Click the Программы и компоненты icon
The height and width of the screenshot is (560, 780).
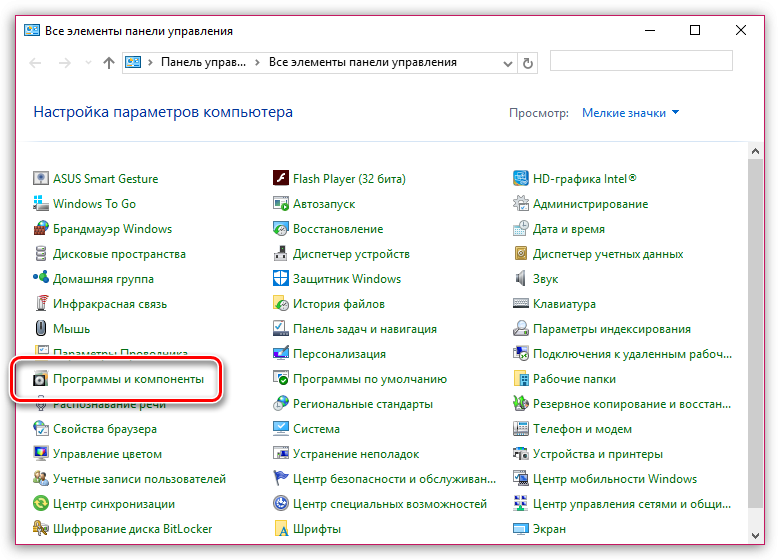[41, 378]
